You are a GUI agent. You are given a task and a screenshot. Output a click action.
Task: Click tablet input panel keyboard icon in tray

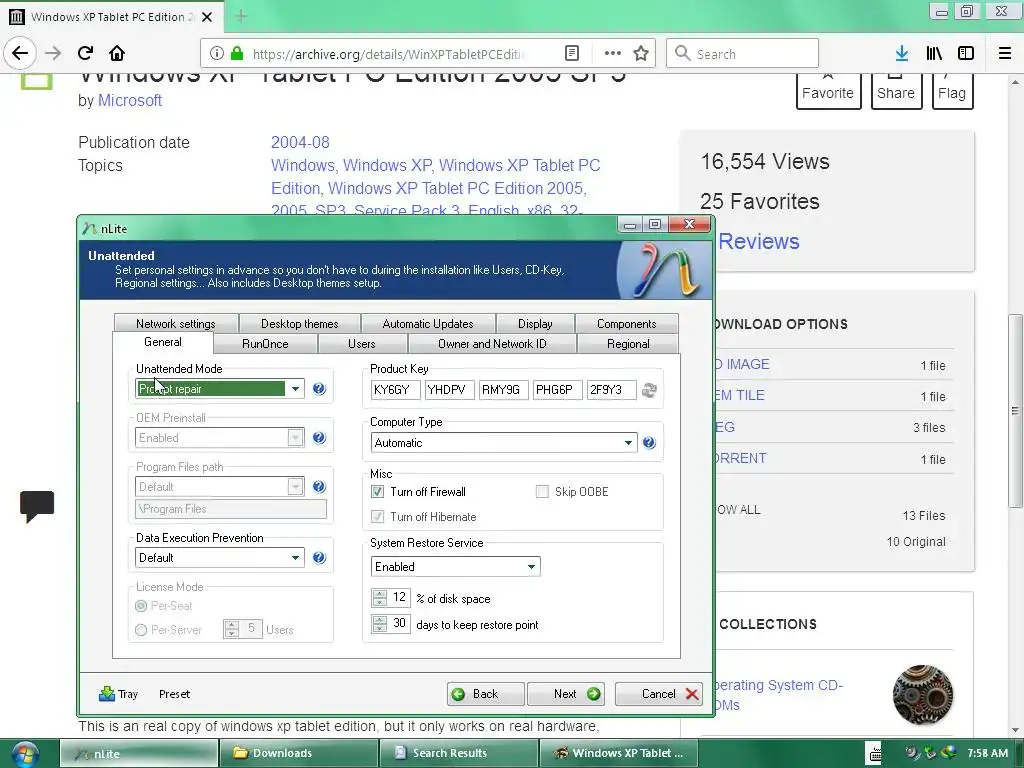coord(874,753)
